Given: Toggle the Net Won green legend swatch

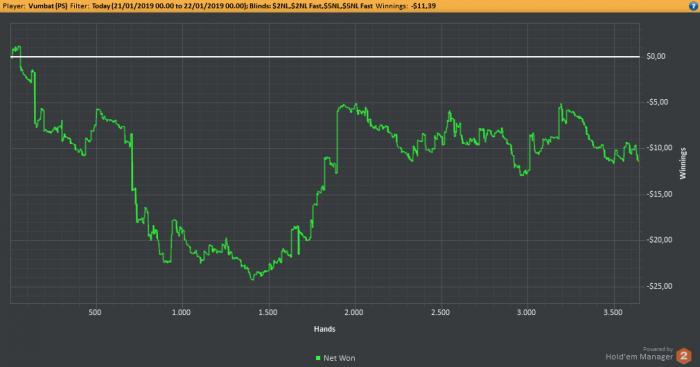Looking at the screenshot, I should pyautogui.click(x=318, y=358).
